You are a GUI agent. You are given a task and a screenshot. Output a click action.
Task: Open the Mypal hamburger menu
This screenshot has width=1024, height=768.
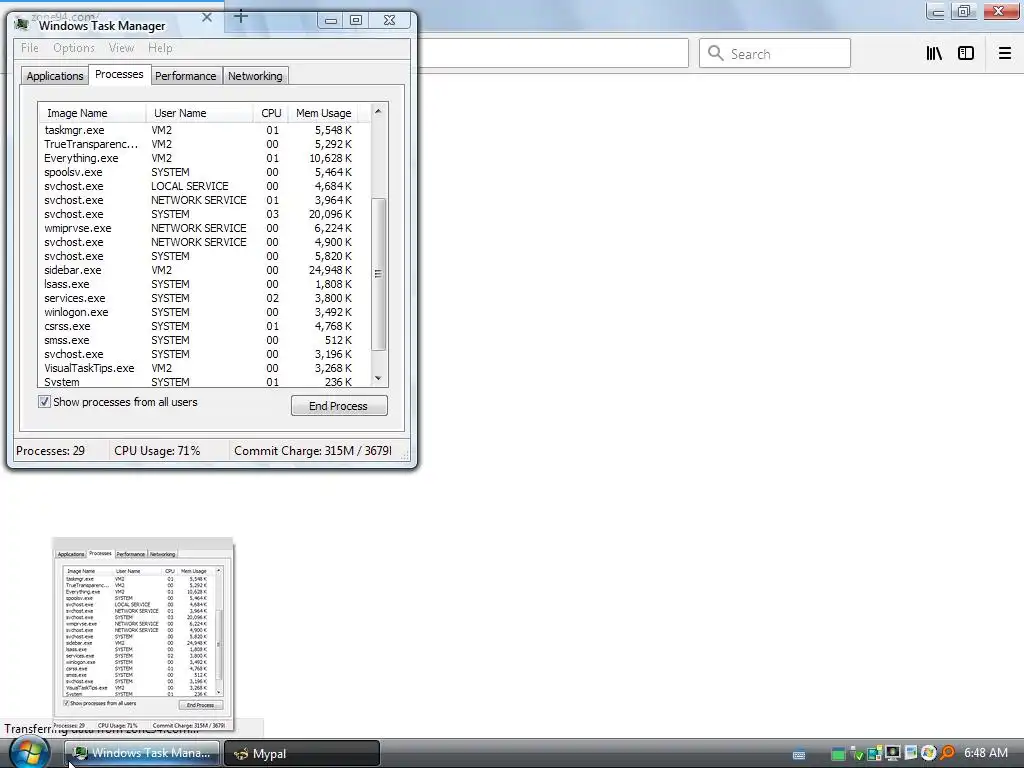click(1004, 54)
